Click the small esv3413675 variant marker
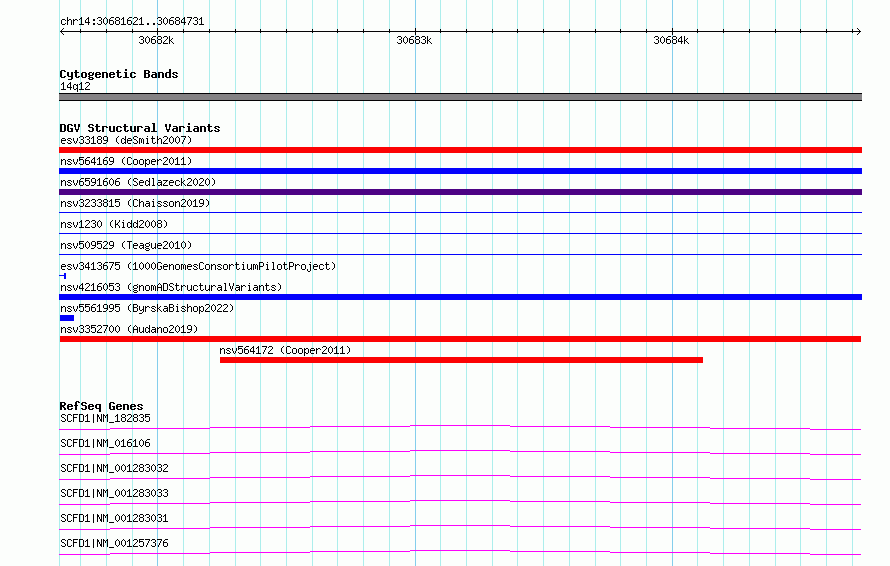 (63, 276)
